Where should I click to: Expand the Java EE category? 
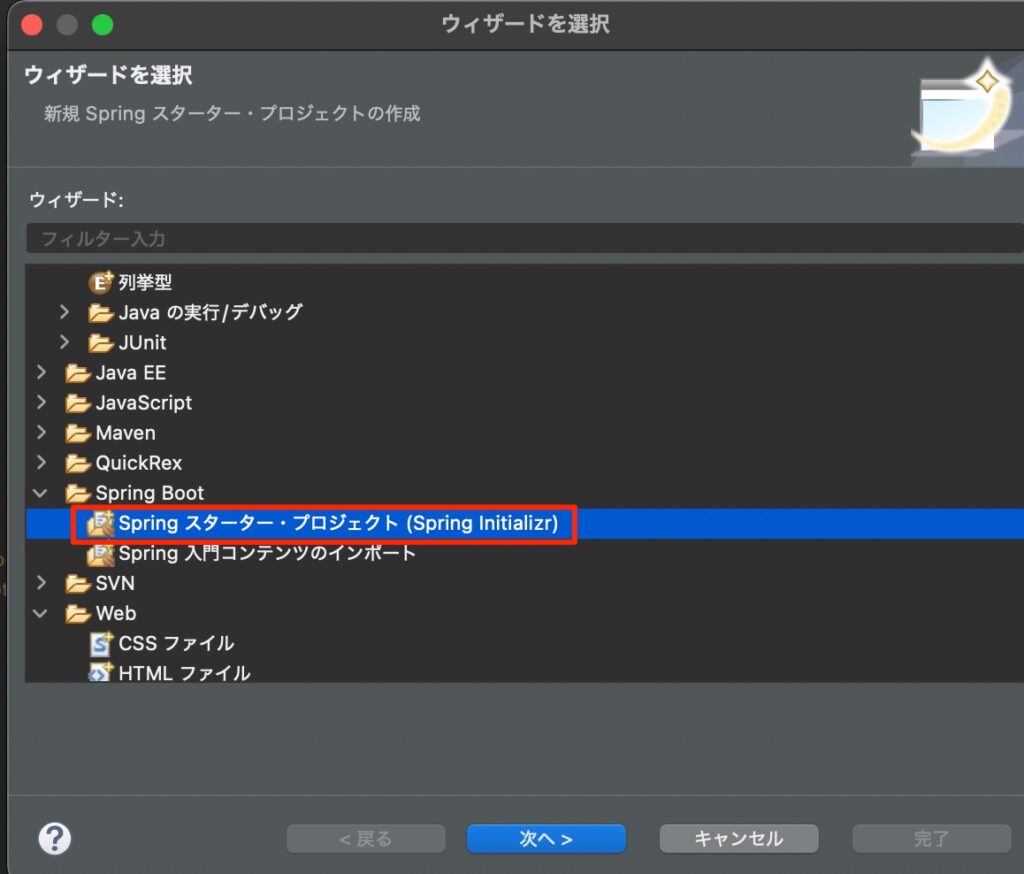tap(41, 373)
